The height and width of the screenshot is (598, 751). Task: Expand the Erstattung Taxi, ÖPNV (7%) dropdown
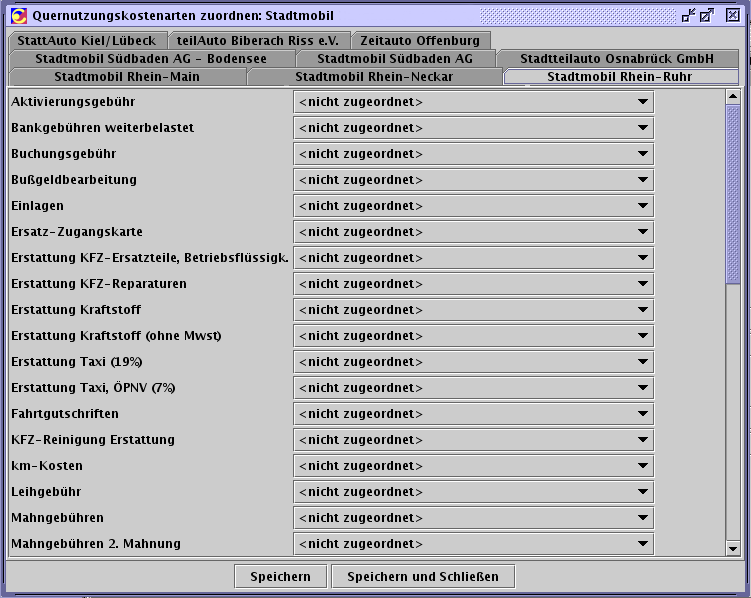click(473, 388)
